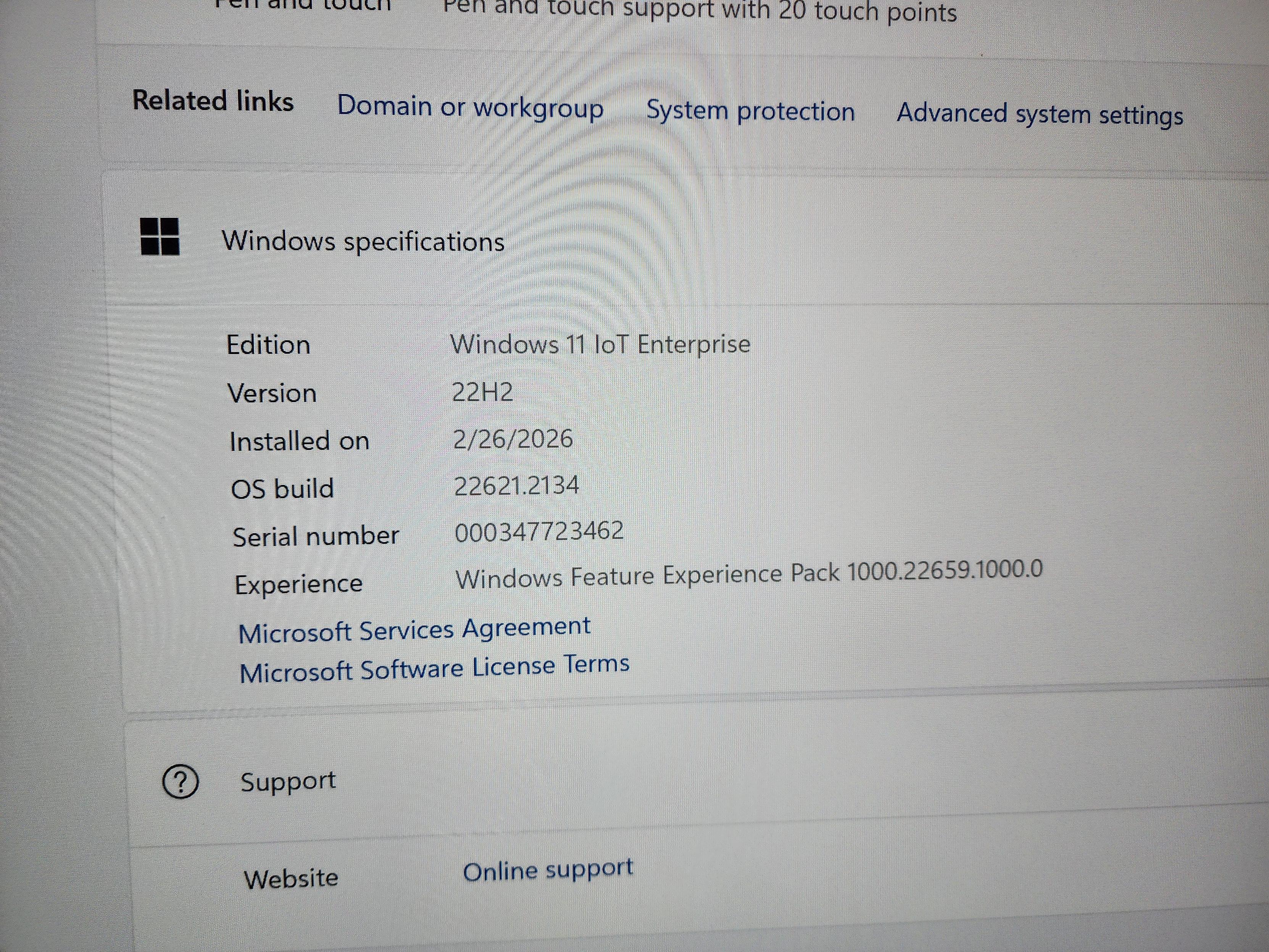Click the Pen and touch support text
The width and height of the screenshot is (1269, 952).
pyautogui.click(x=699, y=11)
